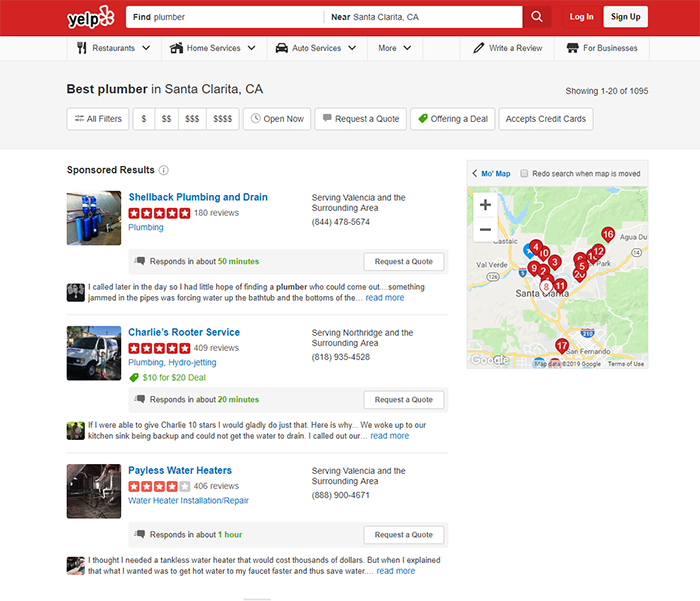Open Shellback Plumbing and Drain listing
This screenshot has height=601, width=700.
pyautogui.click(x=198, y=197)
